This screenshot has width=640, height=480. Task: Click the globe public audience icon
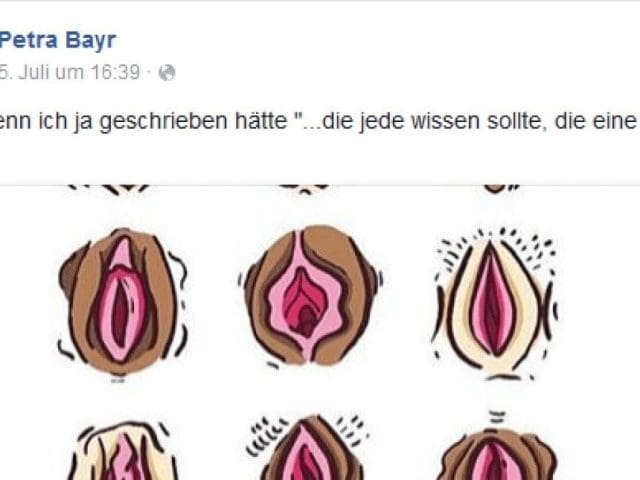167,73
